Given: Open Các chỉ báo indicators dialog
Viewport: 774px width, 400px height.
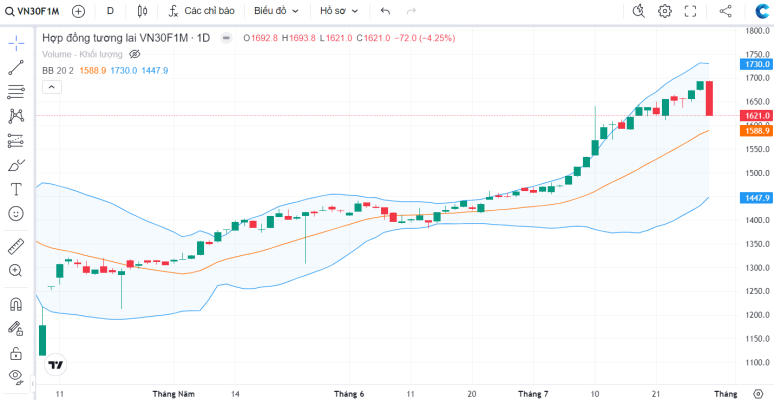Looking at the screenshot, I should click(201, 11).
